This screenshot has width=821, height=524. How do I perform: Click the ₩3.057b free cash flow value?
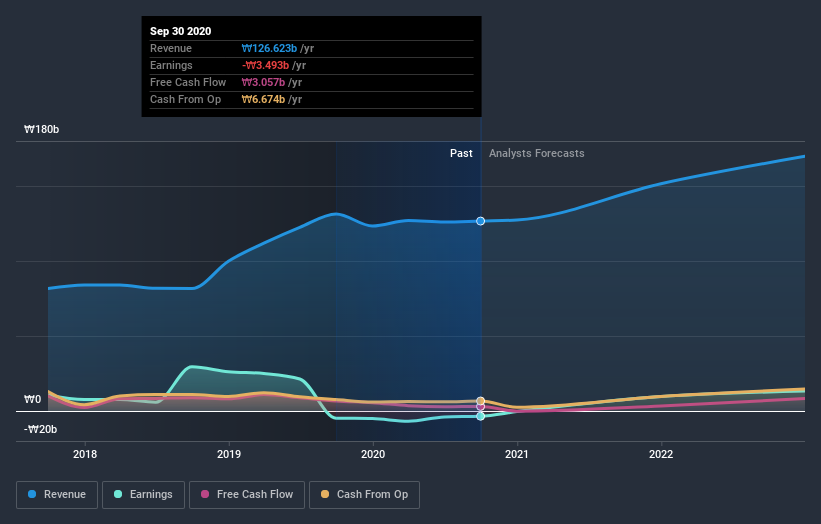(x=263, y=82)
